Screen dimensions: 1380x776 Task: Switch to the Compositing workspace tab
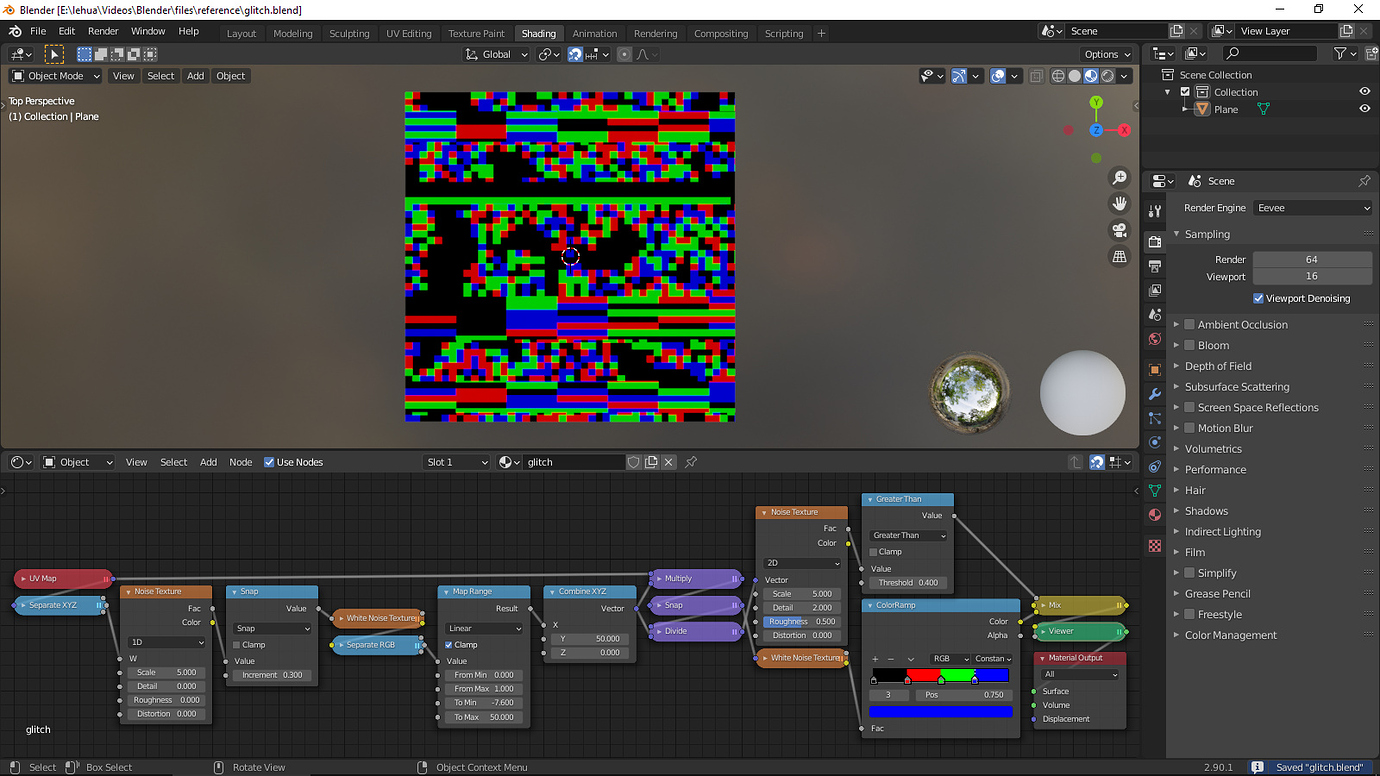(720, 33)
